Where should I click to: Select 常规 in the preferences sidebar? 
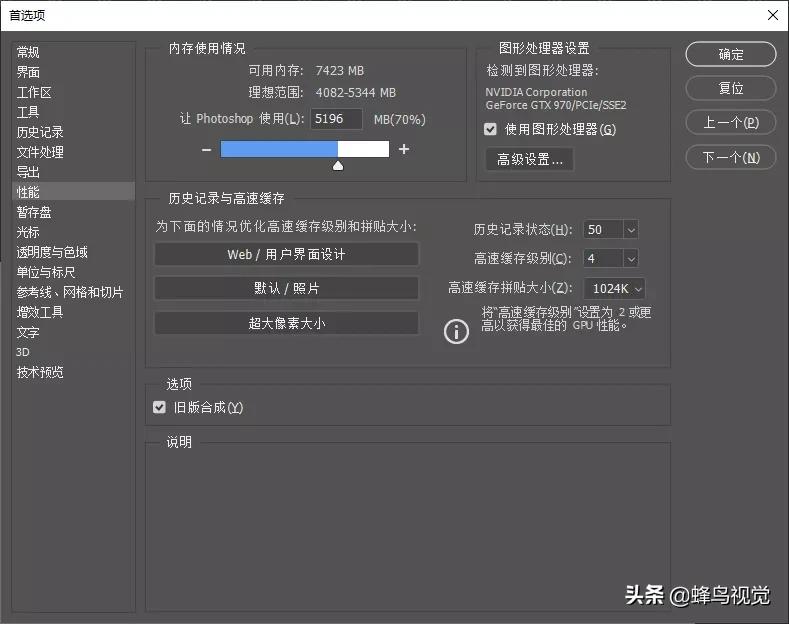(73, 52)
